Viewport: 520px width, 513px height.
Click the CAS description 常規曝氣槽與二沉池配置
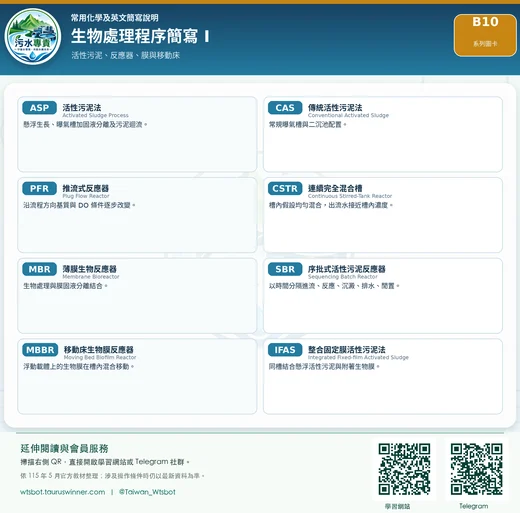tap(308, 125)
